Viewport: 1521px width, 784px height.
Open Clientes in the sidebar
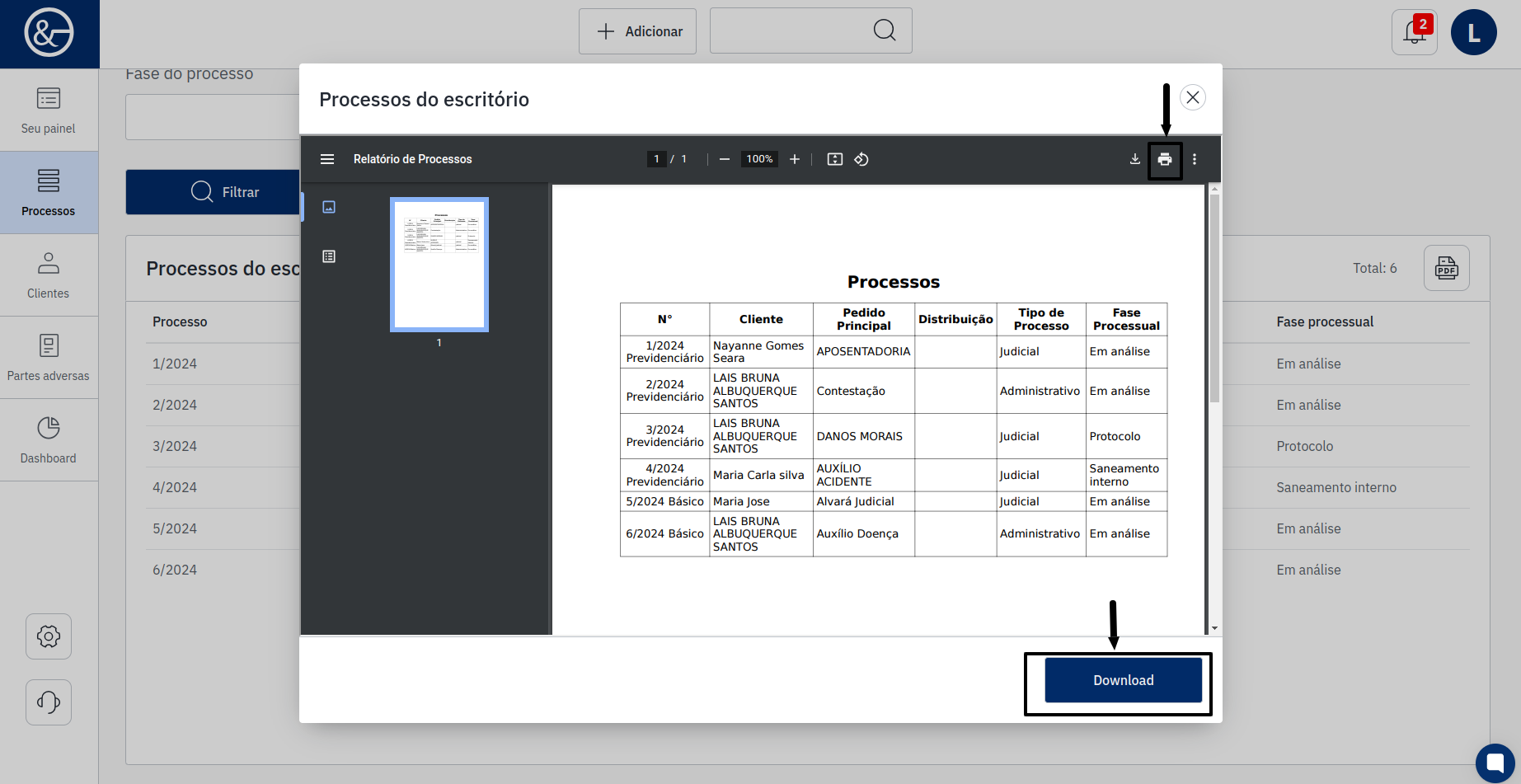click(49, 275)
